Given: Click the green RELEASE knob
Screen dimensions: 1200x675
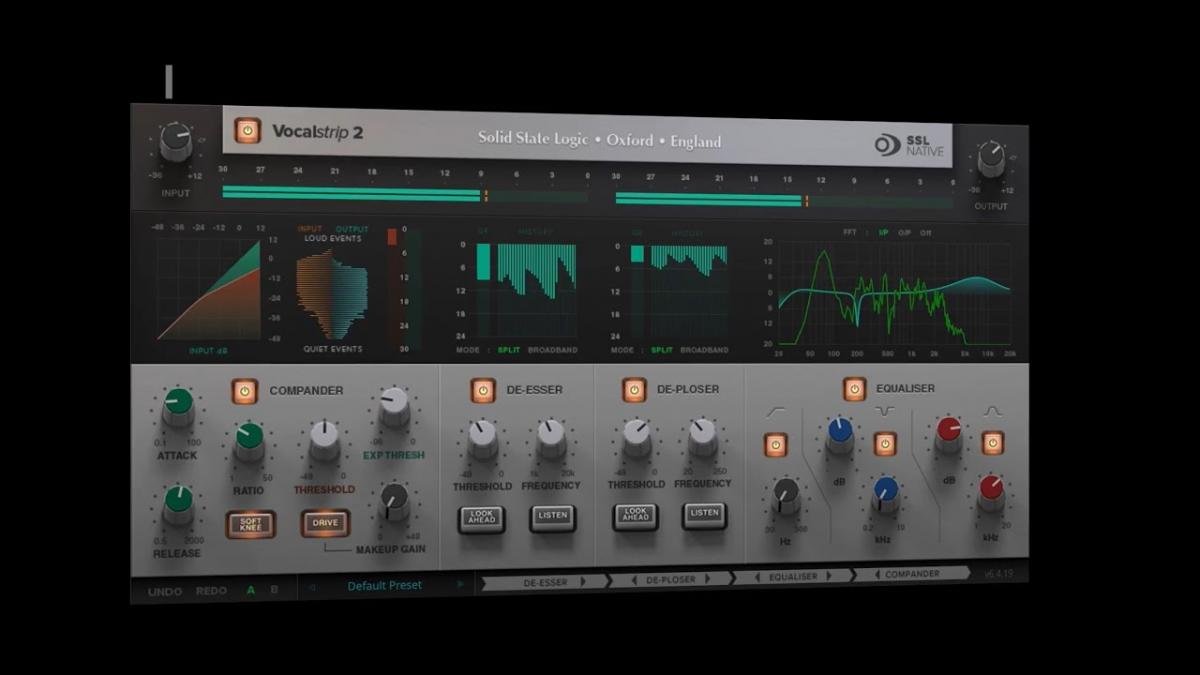Looking at the screenshot, I should click(x=178, y=505).
